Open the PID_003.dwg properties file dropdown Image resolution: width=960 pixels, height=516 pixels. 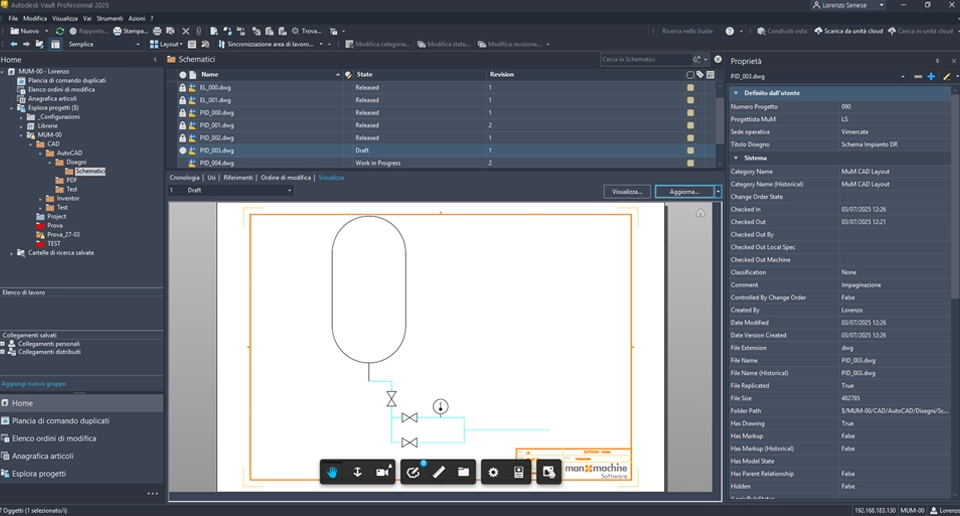click(903, 77)
